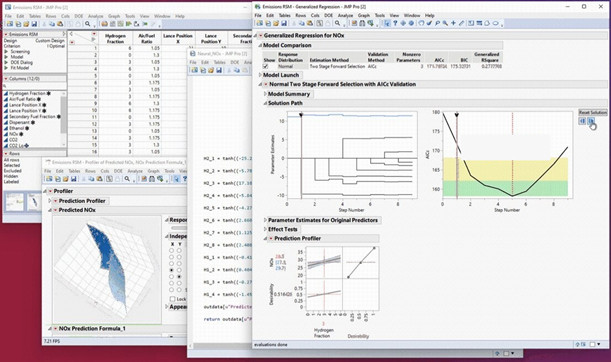611x362 pixels.
Task: Select the crosshairs plus tool
Action: click(453, 23)
